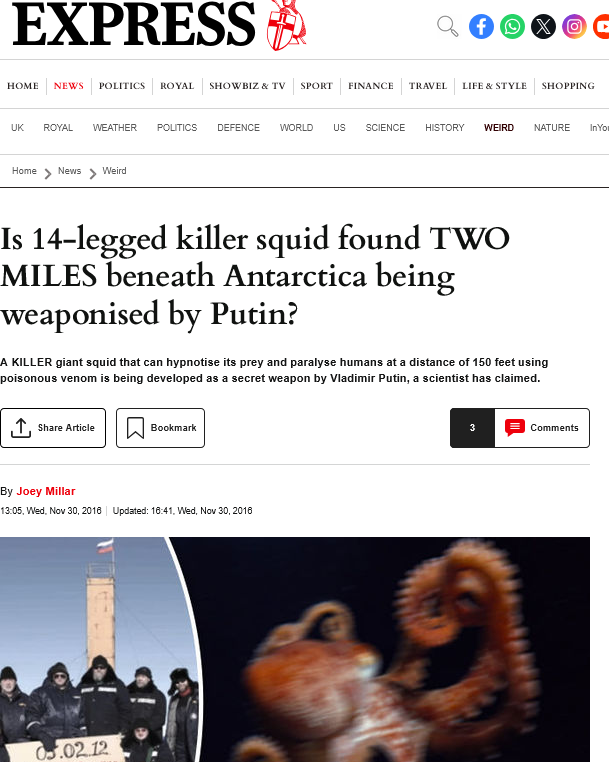
Task: Open the WhatsApp icon in header
Action: 512,26
